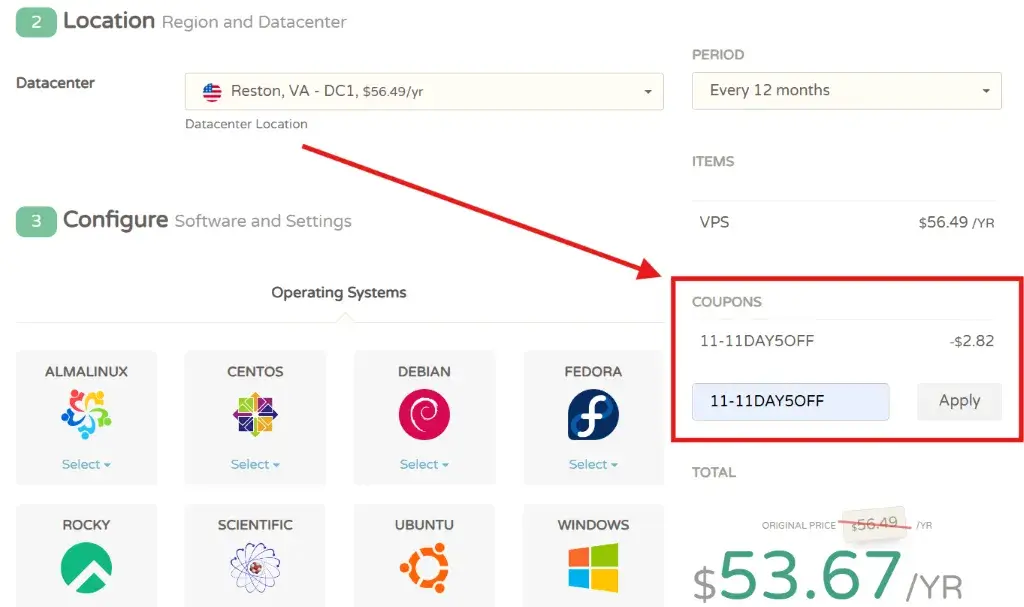Click the applied 11-11DAY5OFF coupon entry
The width and height of the screenshot is (1024, 607).
[757, 341]
